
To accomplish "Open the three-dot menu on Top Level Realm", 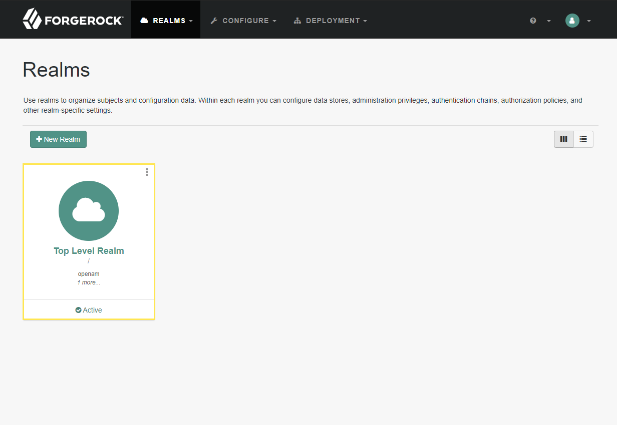I will [x=147, y=172].
